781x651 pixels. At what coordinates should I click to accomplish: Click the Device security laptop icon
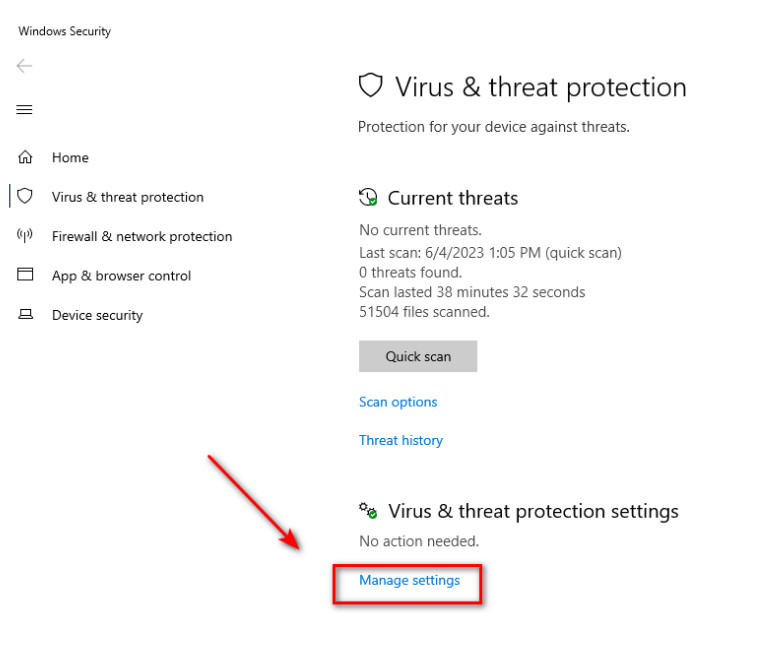[25, 315]
